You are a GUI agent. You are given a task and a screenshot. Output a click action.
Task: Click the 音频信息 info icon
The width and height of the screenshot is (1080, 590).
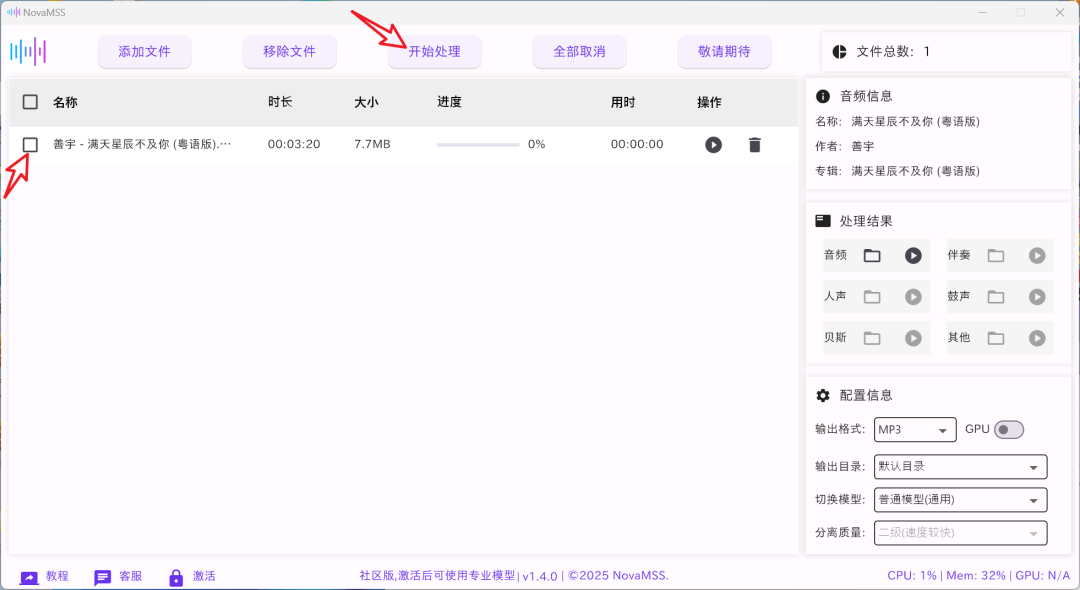(822, 96)
